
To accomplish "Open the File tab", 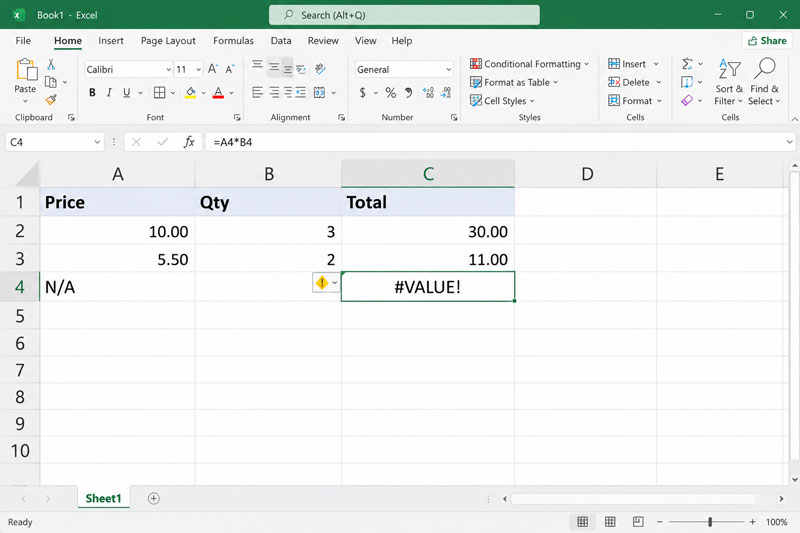I will point(23,41).
